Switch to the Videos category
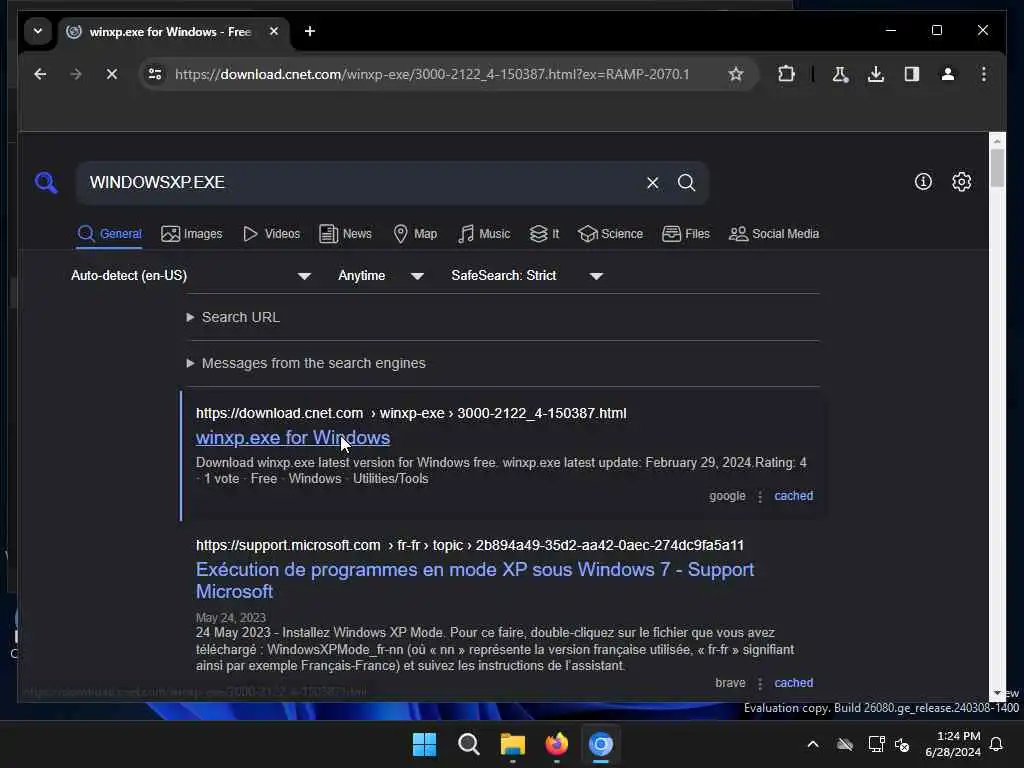This screenshot has height=768, width=1024. point(271,234)
